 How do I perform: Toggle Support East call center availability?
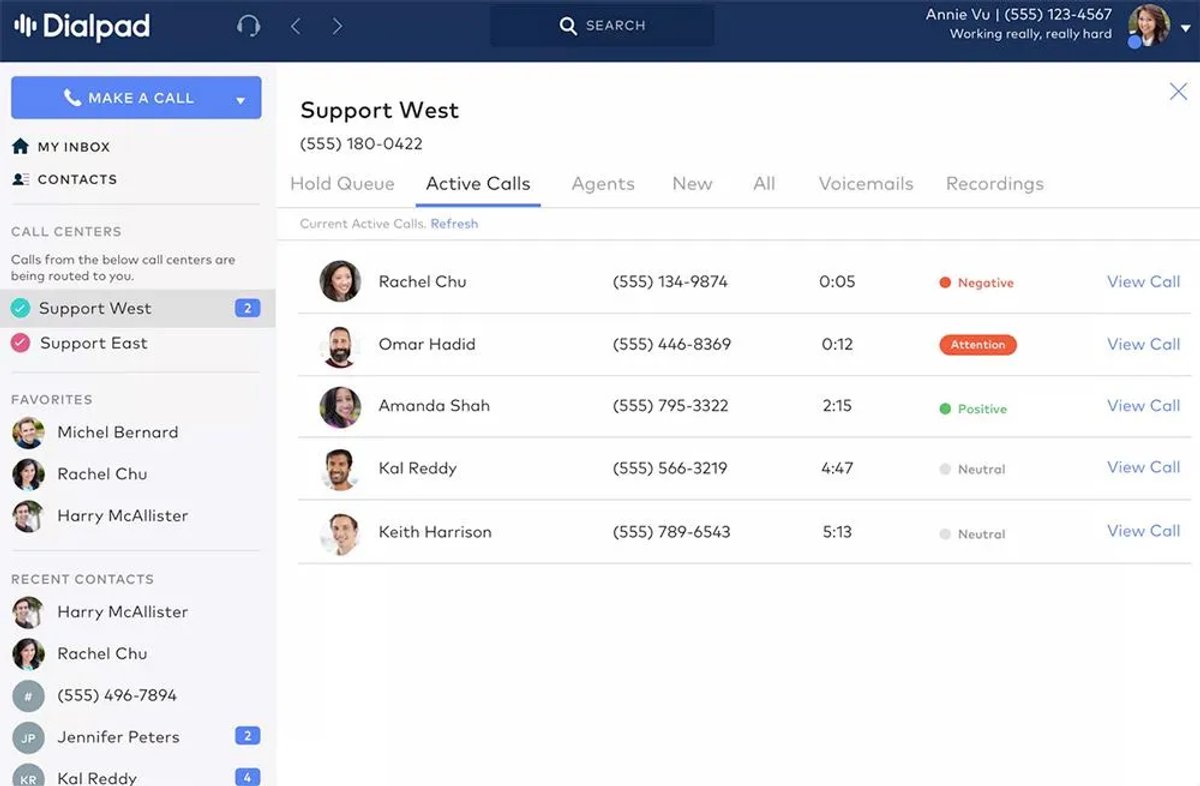point(20,343)
